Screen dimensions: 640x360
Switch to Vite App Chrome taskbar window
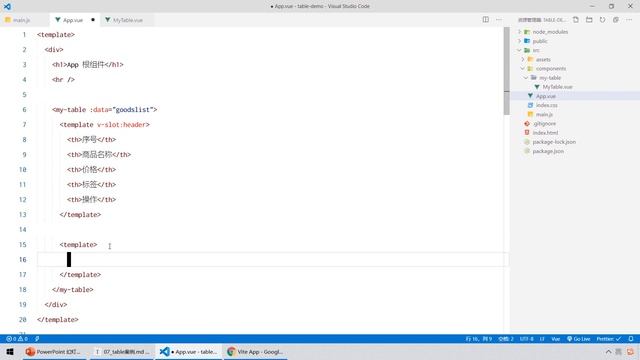tap(255, 351)
